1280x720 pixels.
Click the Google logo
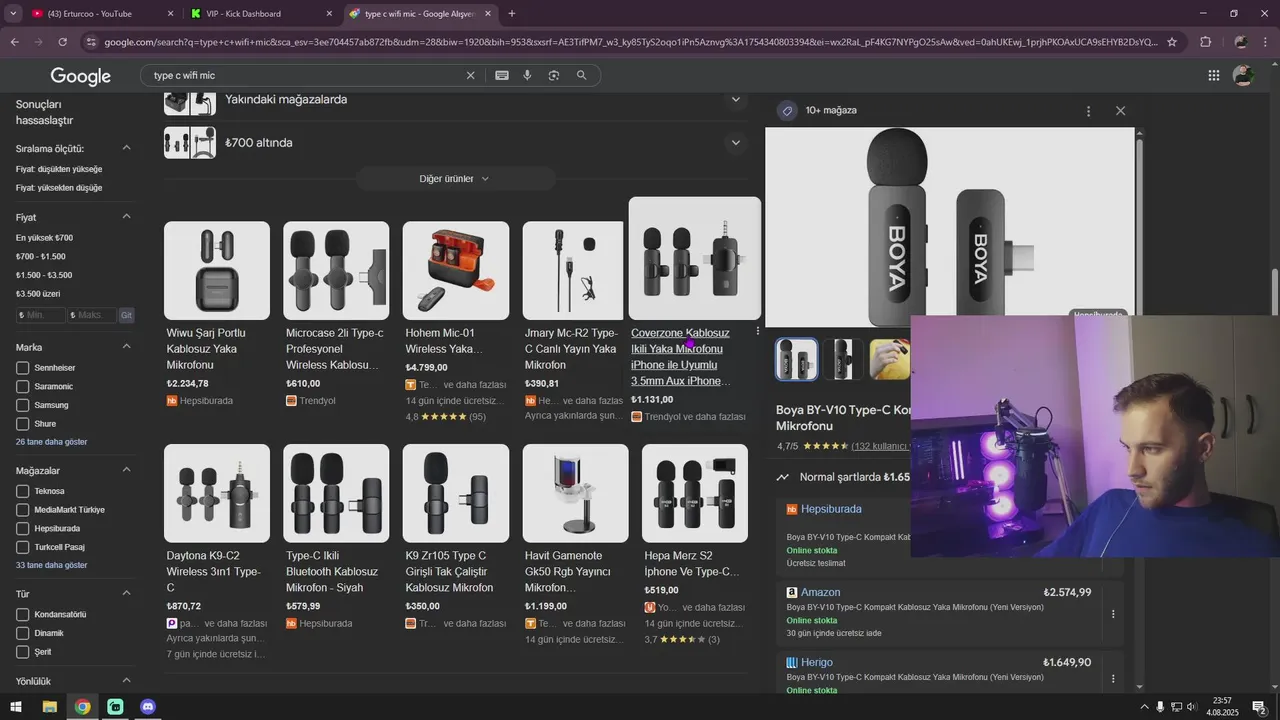click(81, 76)
